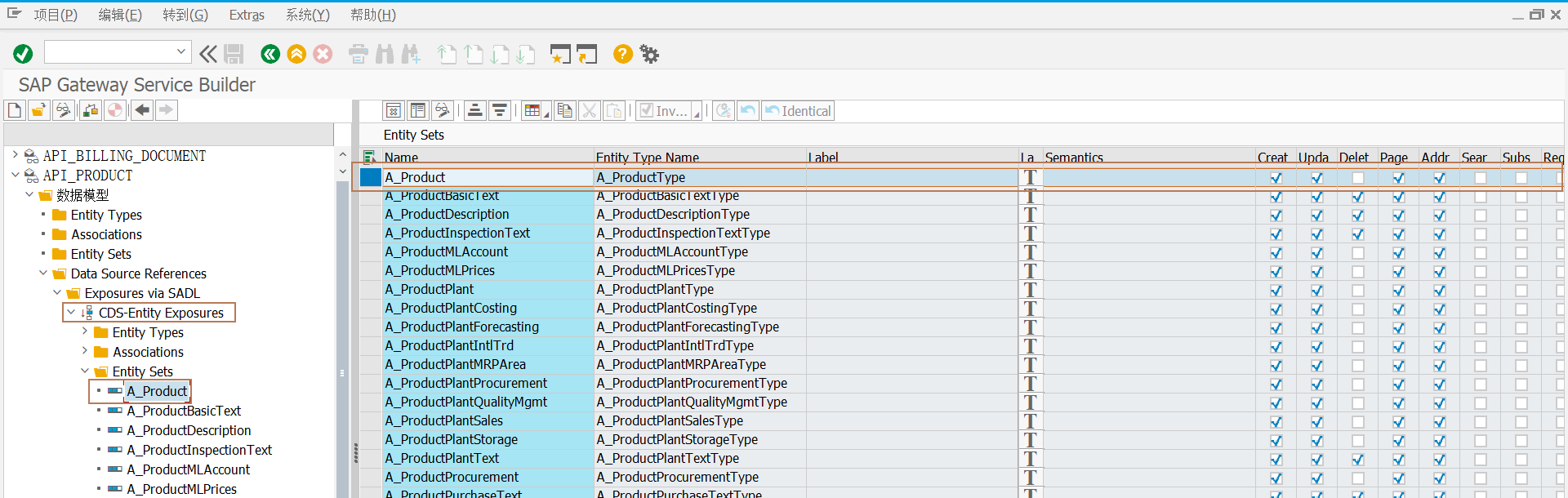This screenshot has height=498, width=1568.
Task: Toggle Creatable checkbox for A_Product row
Action: [1276, 178]
